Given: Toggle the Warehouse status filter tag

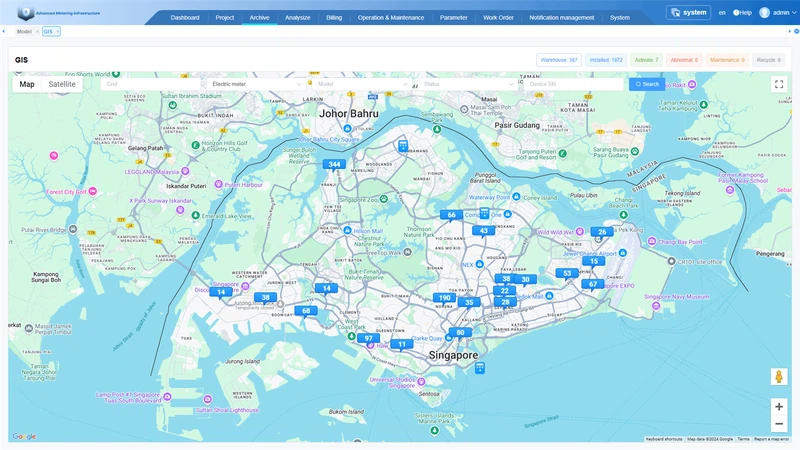Looking at the screenshot, I should 559,60.
